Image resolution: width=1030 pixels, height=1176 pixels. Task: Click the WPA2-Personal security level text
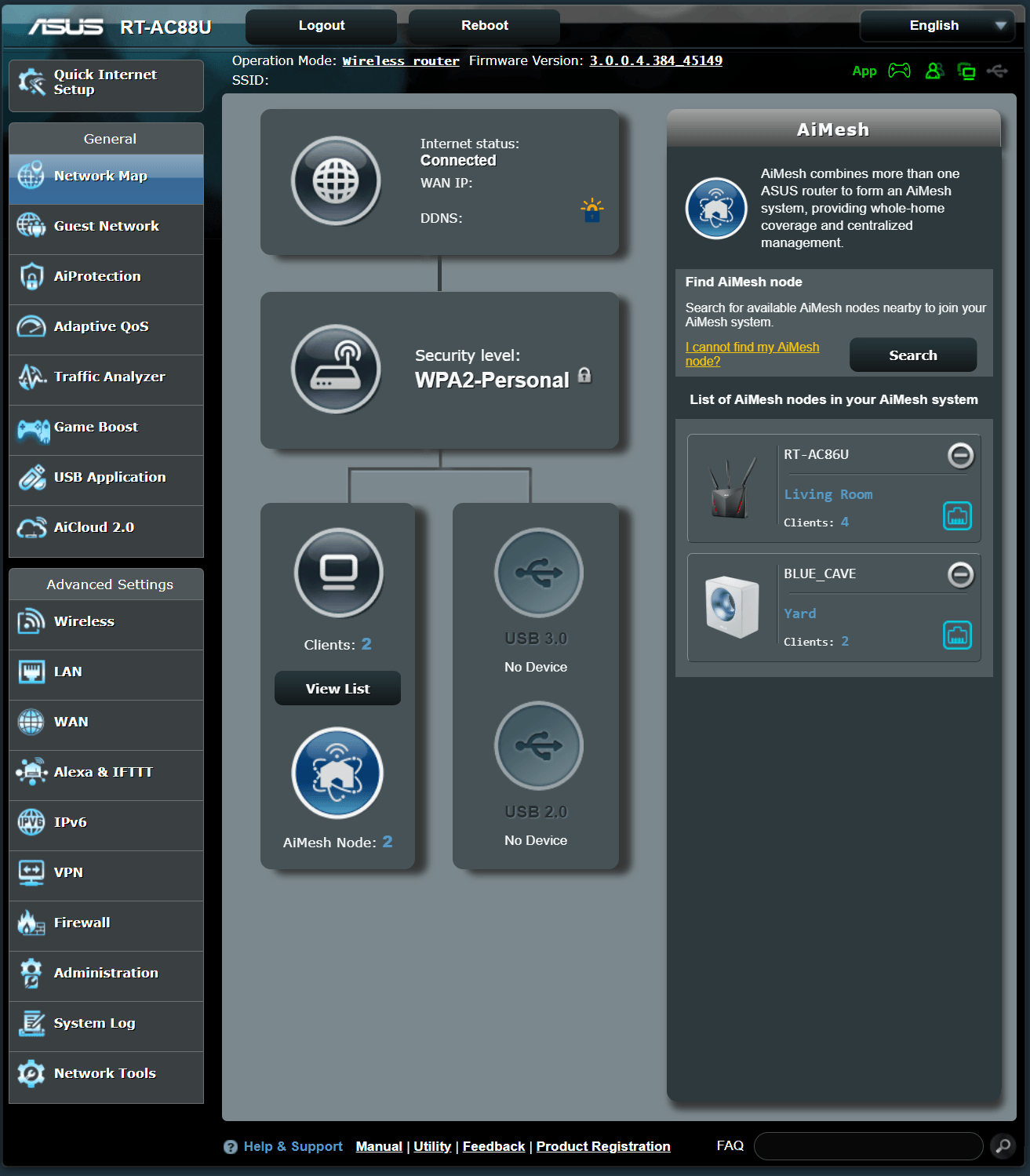492,380
